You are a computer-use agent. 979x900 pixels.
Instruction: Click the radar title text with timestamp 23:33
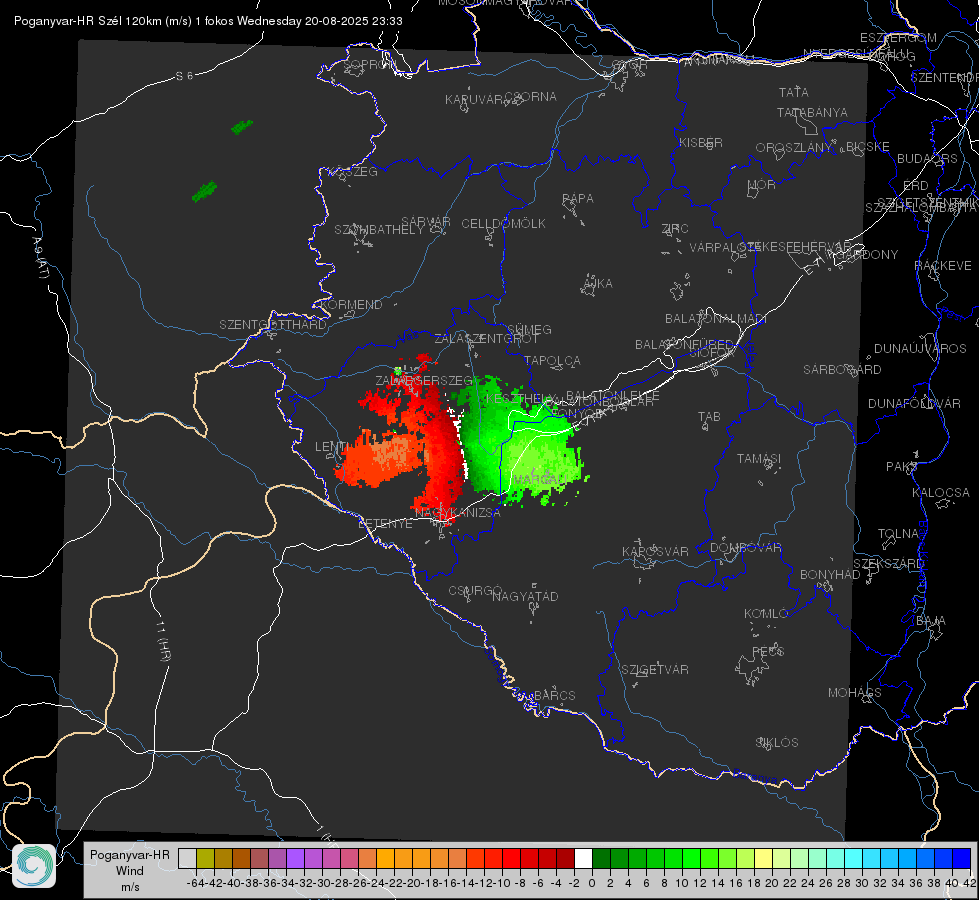208,21
